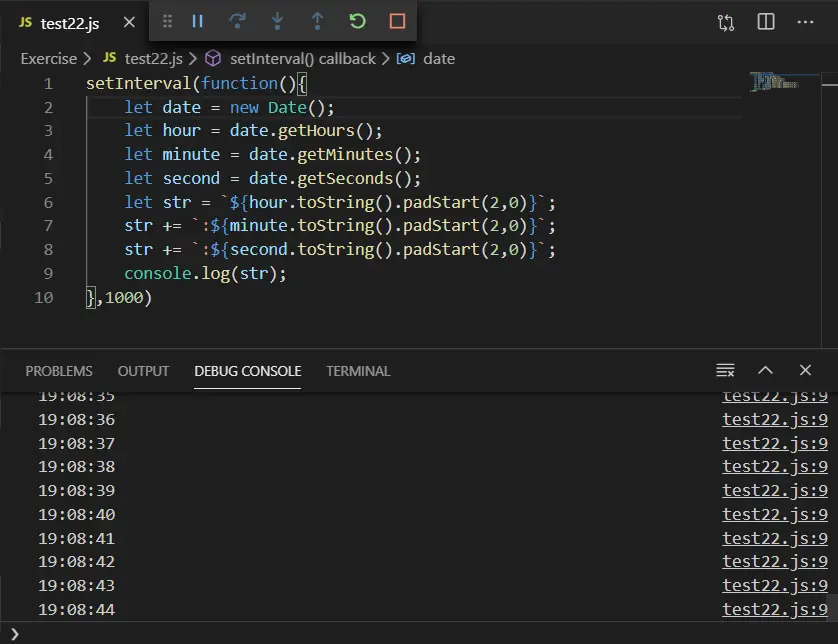Click the debug console scrollbar thumb
Screen dimensions: 838x644
click(x=833, y=608)
